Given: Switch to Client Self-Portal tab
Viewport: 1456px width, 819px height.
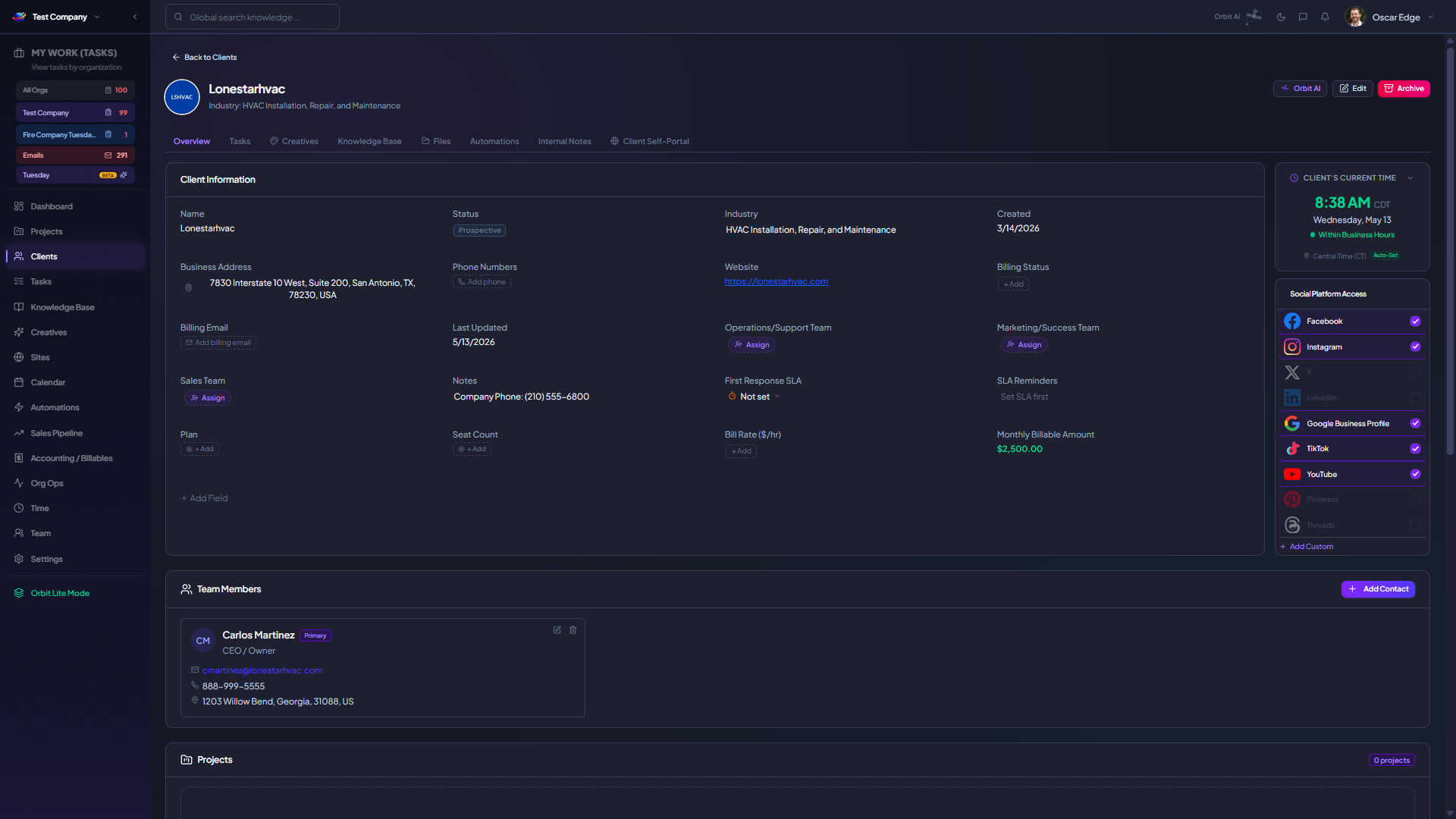Looking at the screenshot, I should (650, 142).
